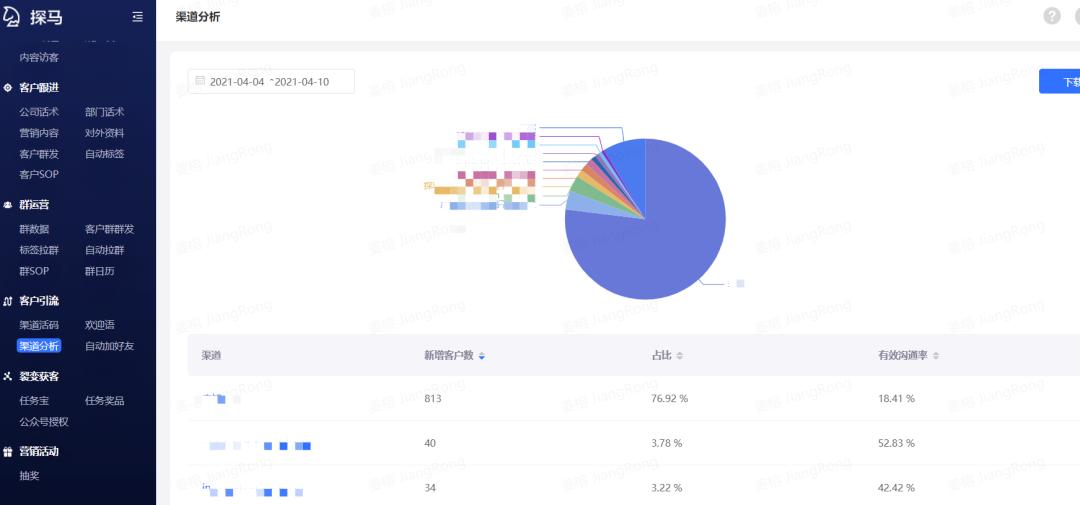Open the 公众号授权 link in the sidebar
The width and height of the screenshot is (1080, 505).
tap(44, 422)
